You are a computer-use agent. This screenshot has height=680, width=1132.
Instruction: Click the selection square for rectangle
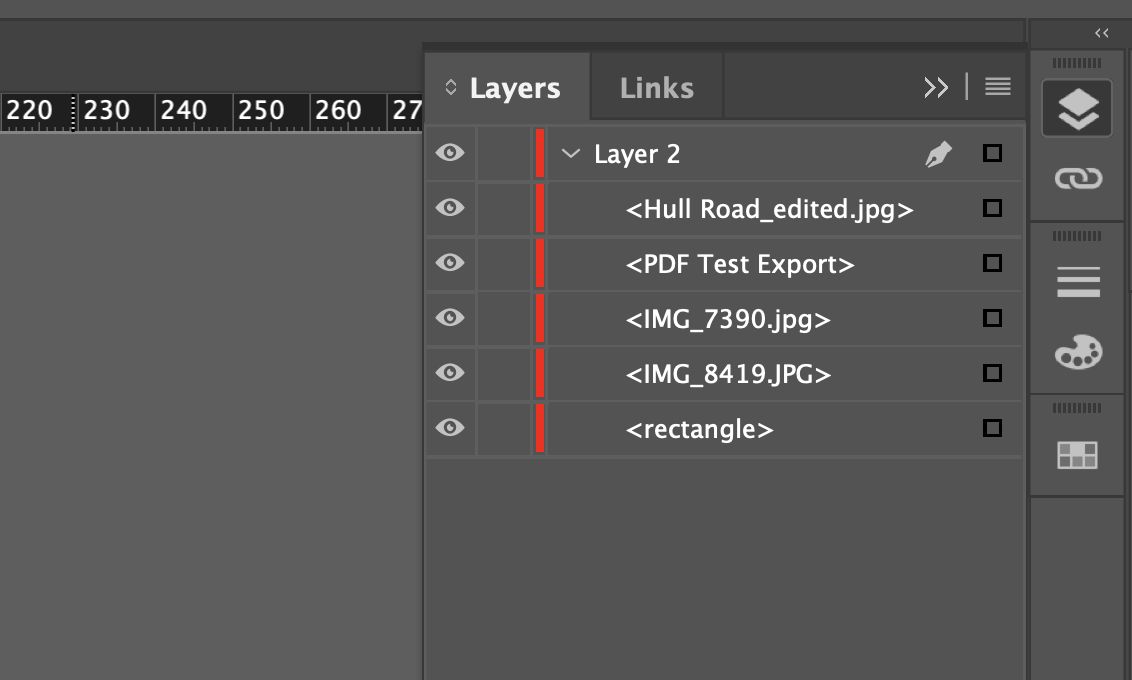pyautogui.click(x=992, y=428)
